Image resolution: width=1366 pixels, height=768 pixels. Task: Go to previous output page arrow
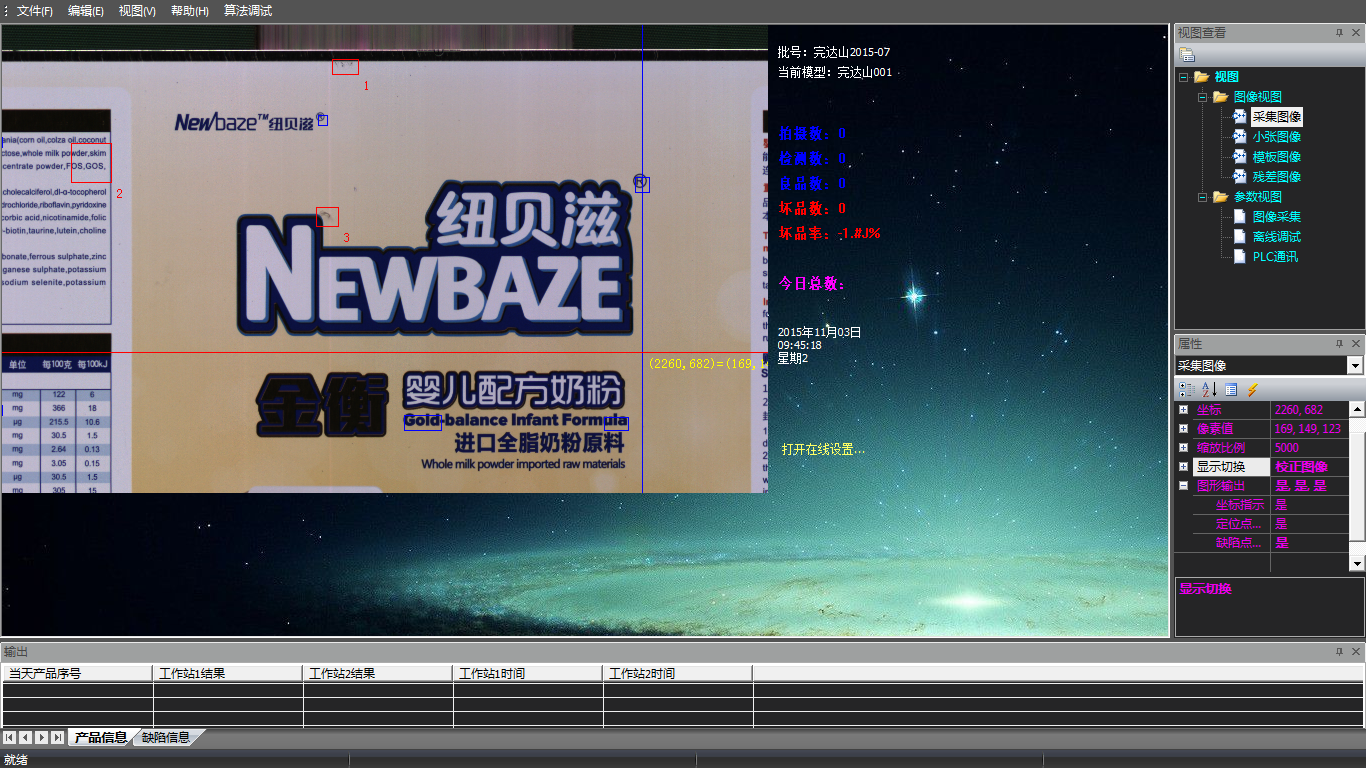pyautogui.click(x=26, y=737)
